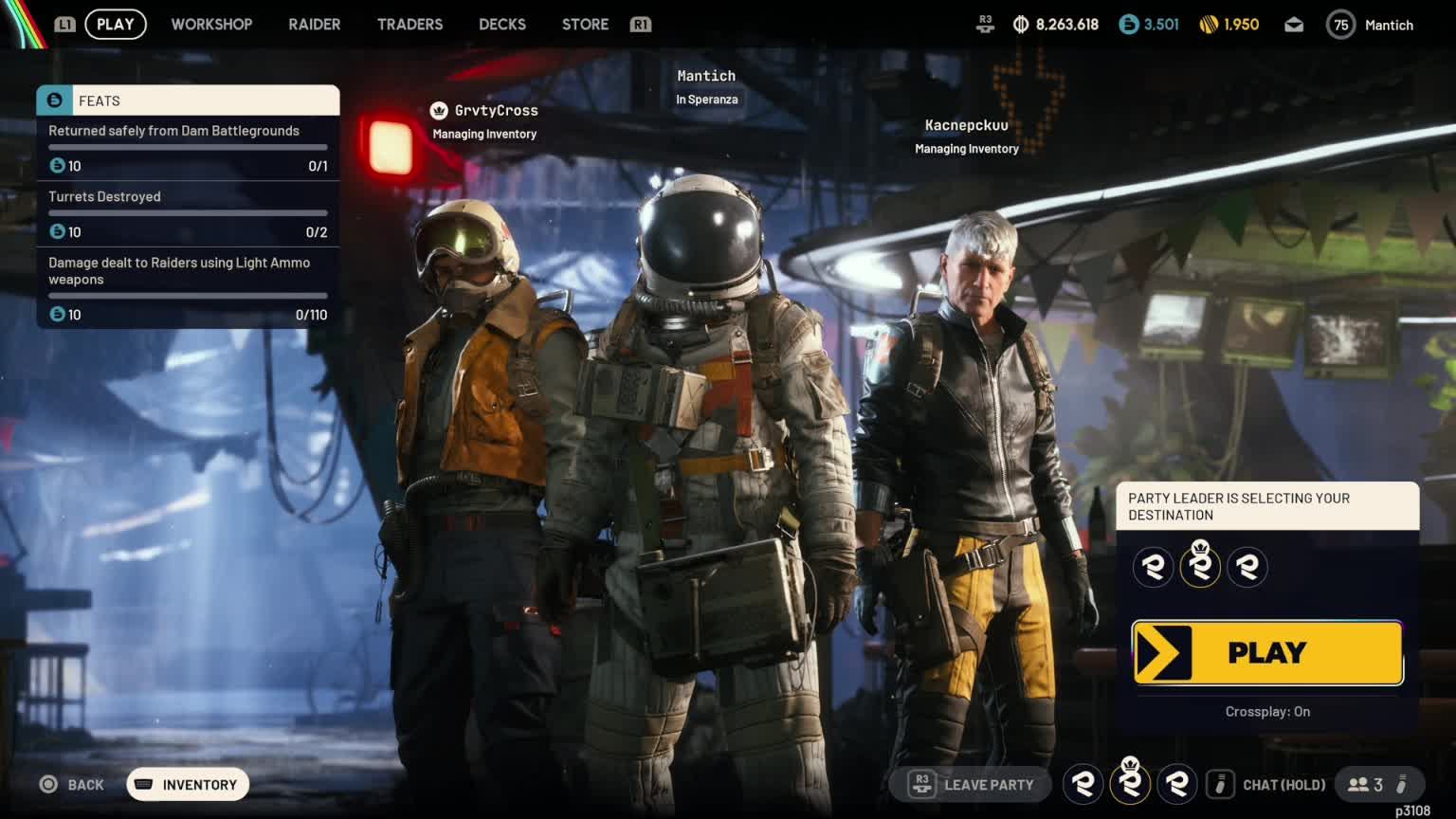Viewport: 1456px width, 819px height.
Task: Select player name Kacnepckuu
Action: click(x=966, y=125)
